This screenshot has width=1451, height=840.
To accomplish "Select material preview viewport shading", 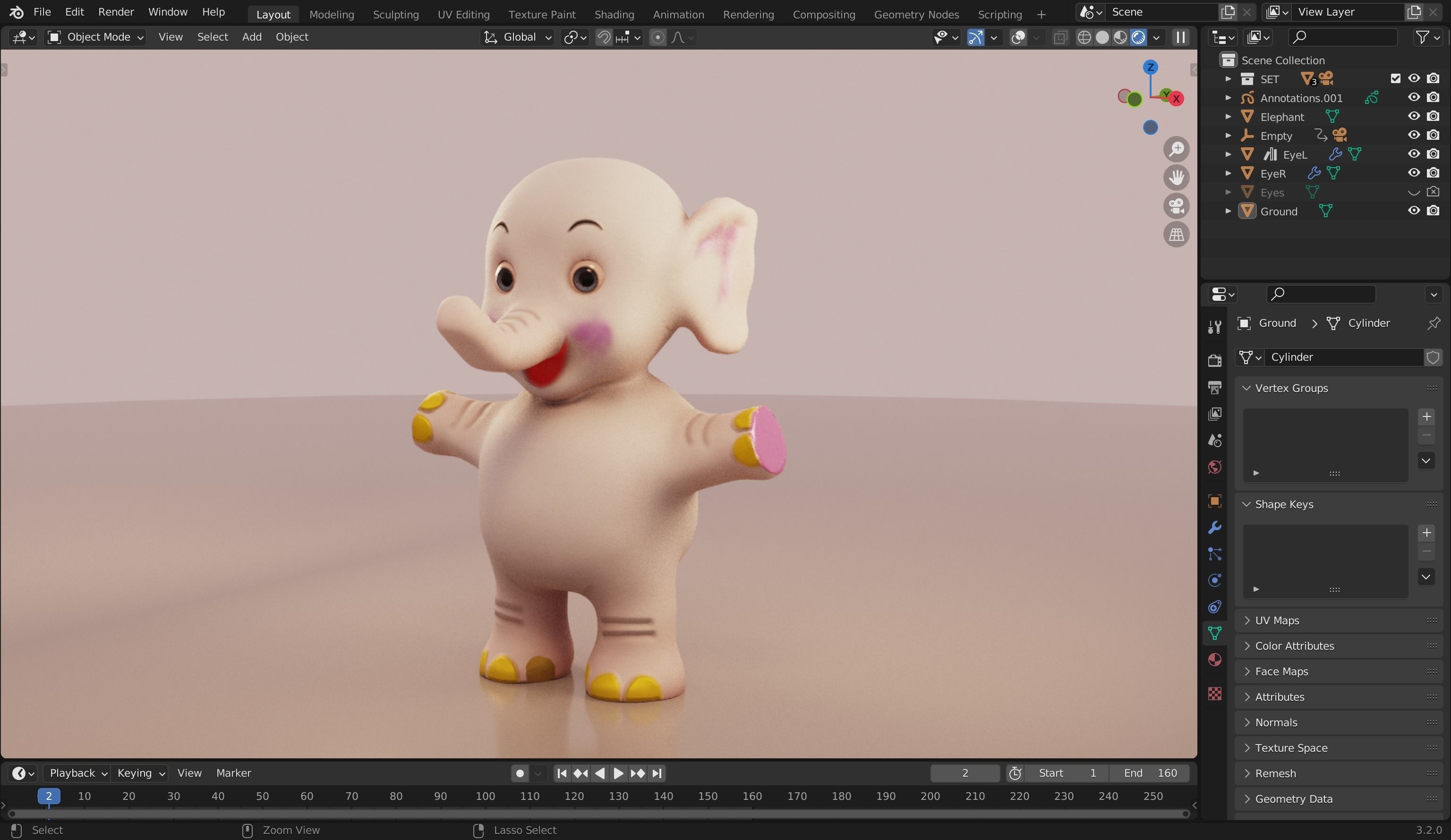I will (x=1120, y=37).
